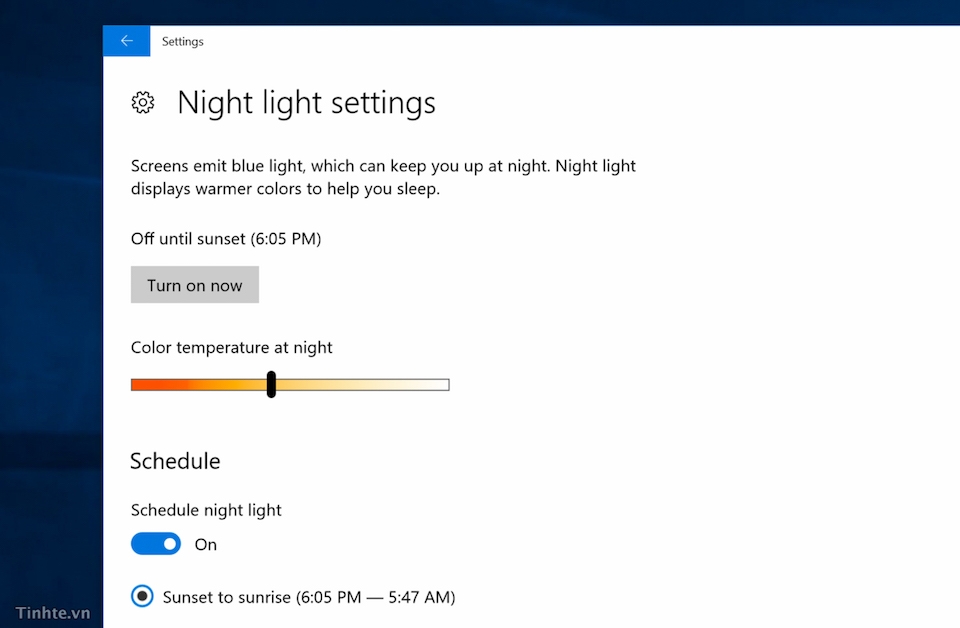This screenshot has width=960, height=628.
Task: Click the Color temperature at night label
Action: coord(231,348)
